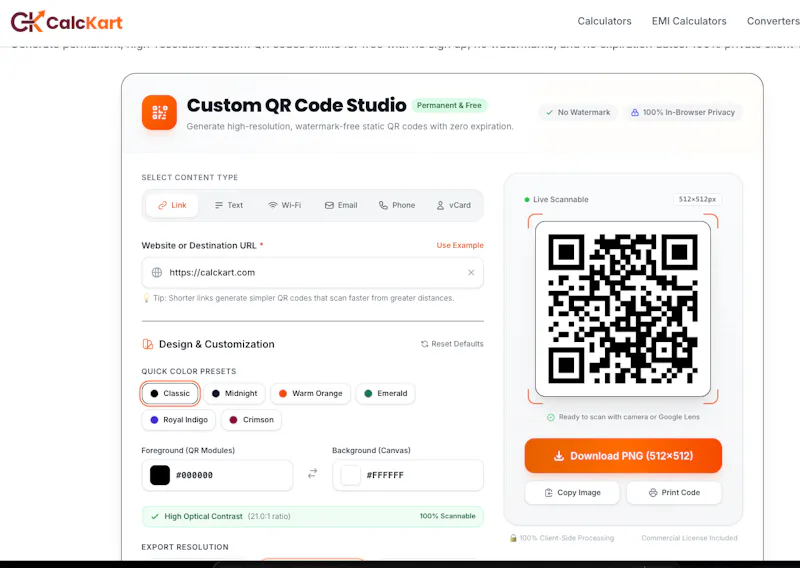Edit the background hex value #FFFFFF

[385, 475]
